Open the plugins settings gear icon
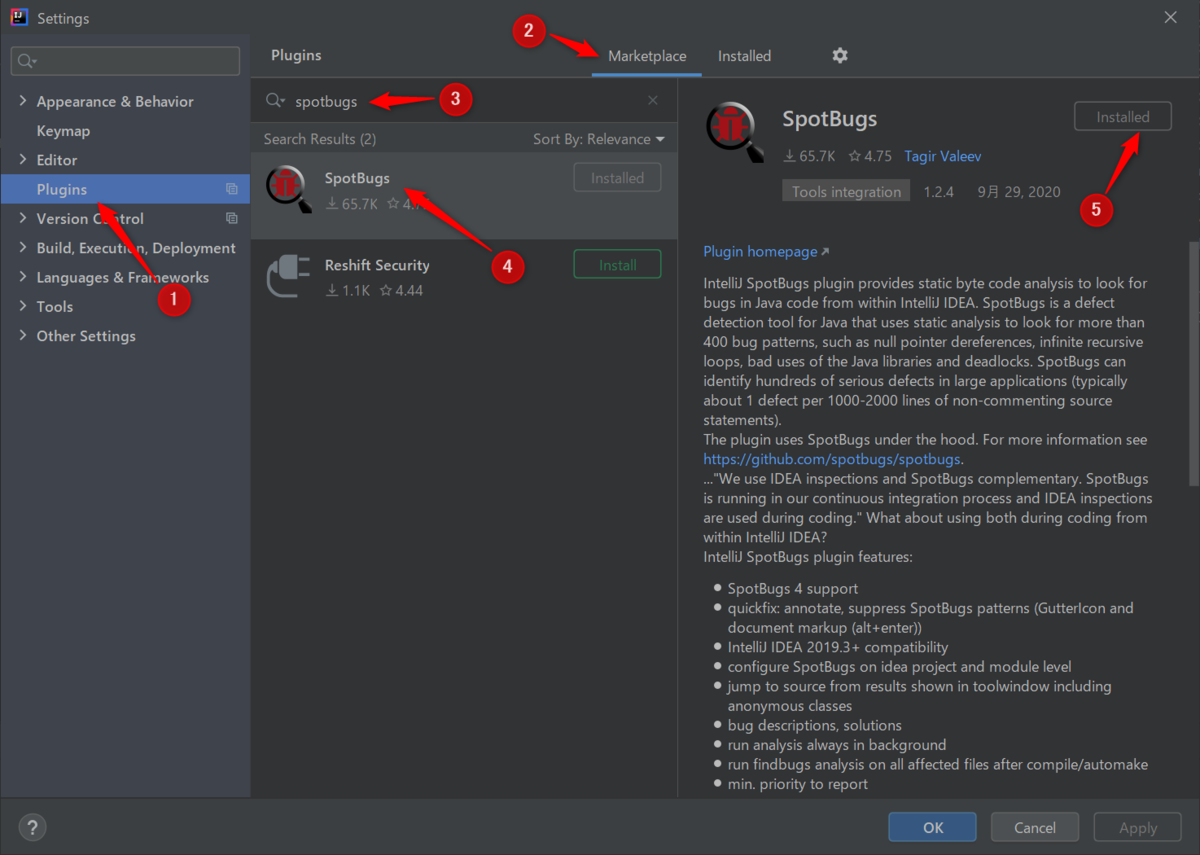 [x=839, y=56]
